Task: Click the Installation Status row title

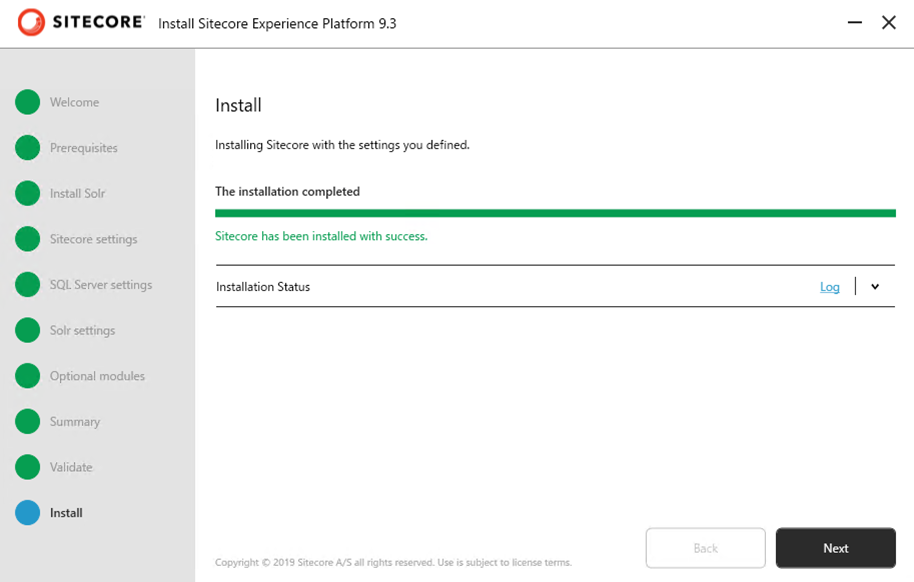Action: click(263, 287)
